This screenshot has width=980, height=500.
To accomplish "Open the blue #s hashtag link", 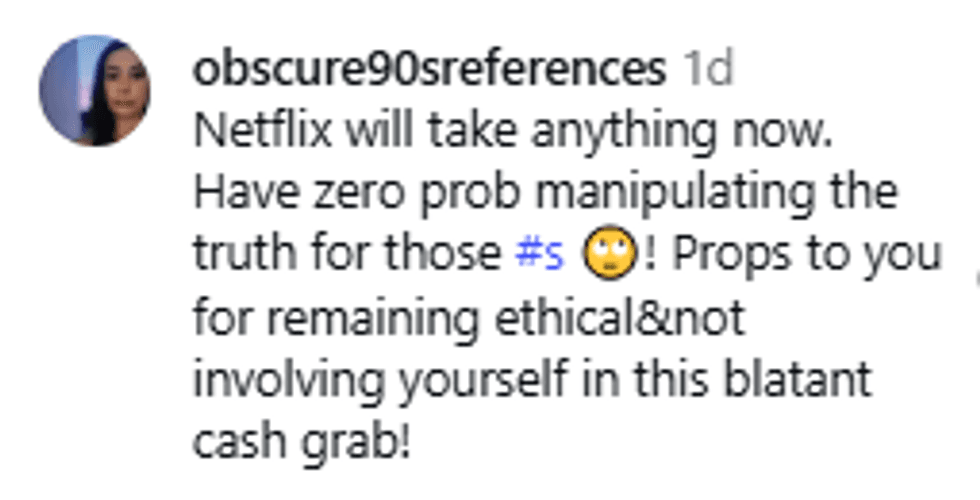I will point(540,256).
